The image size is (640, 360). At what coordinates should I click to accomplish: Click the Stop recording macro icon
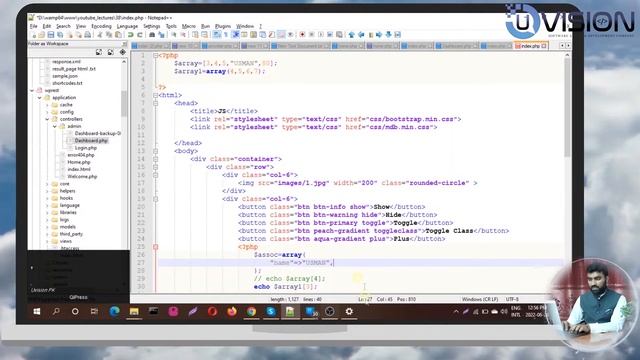point(312,35)
